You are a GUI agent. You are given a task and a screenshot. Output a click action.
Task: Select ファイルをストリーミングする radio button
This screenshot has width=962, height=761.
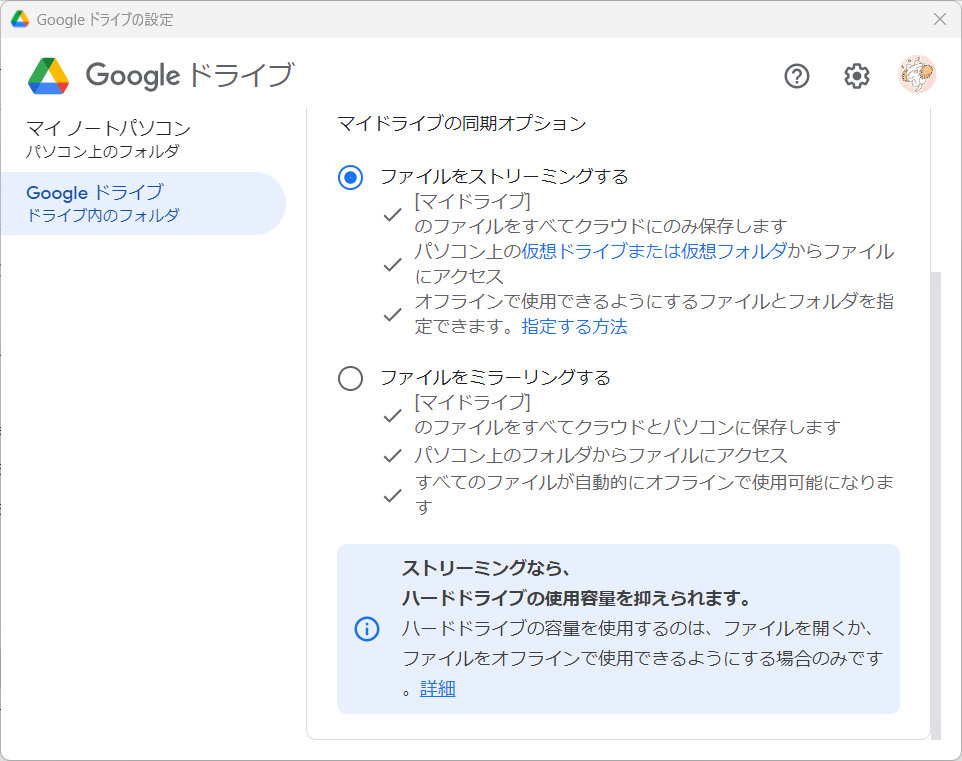[350, 177]
